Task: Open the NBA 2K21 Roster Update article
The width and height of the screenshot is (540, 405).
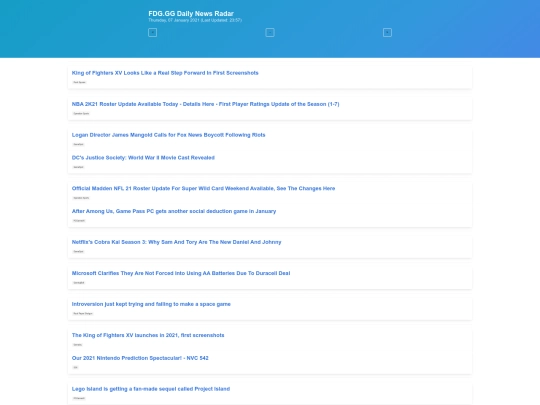Action: pos(206,104)
